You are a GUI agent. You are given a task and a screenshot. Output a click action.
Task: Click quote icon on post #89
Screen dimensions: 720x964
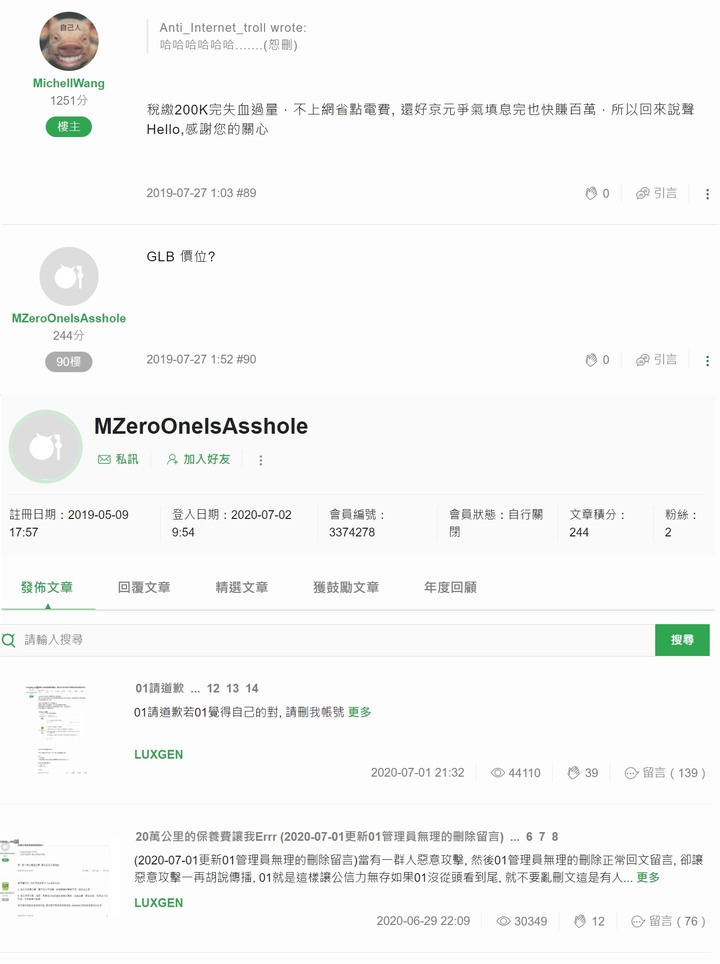click(x=643, y=194)
